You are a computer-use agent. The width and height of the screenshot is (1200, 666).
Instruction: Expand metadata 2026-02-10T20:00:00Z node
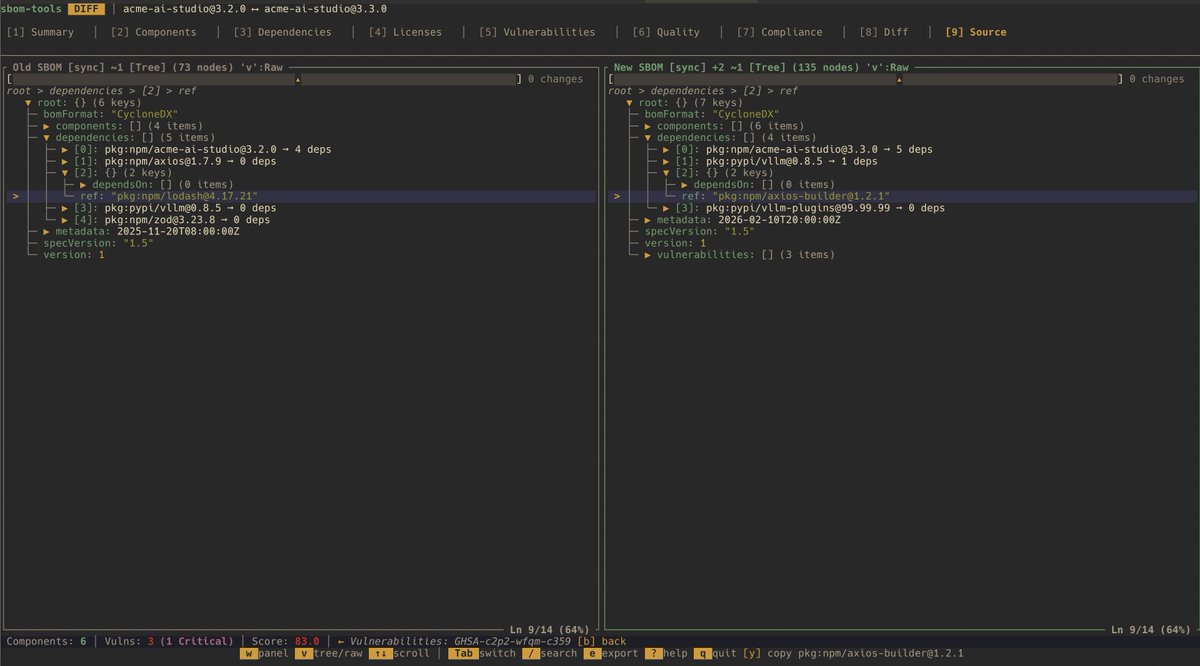[x=649, y=219]
